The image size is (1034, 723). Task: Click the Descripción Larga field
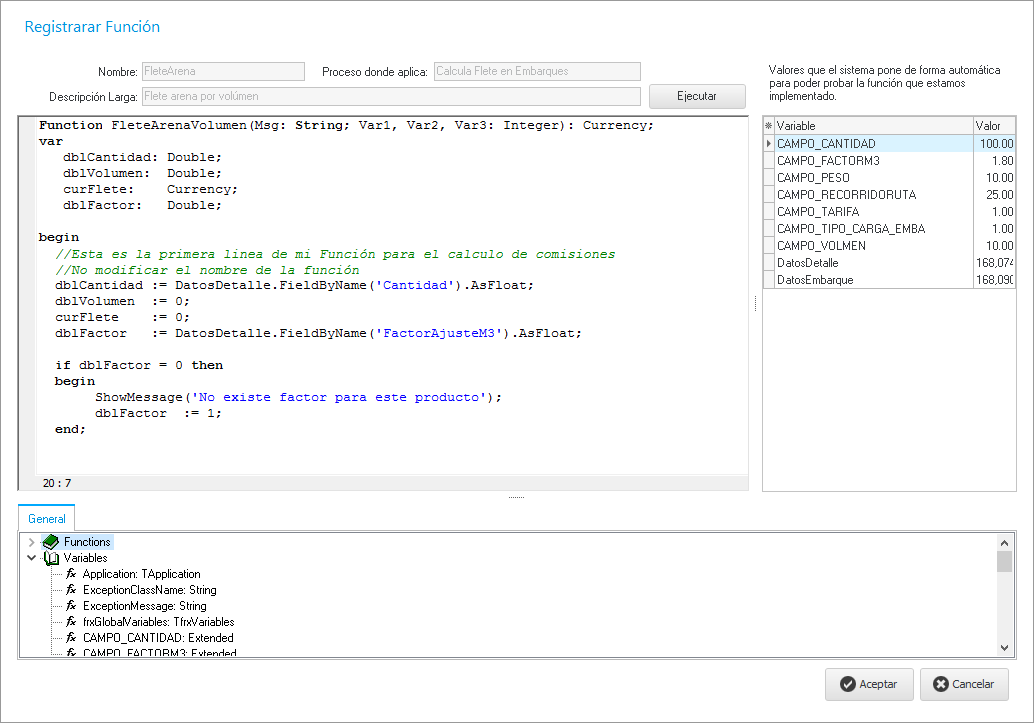390,96
